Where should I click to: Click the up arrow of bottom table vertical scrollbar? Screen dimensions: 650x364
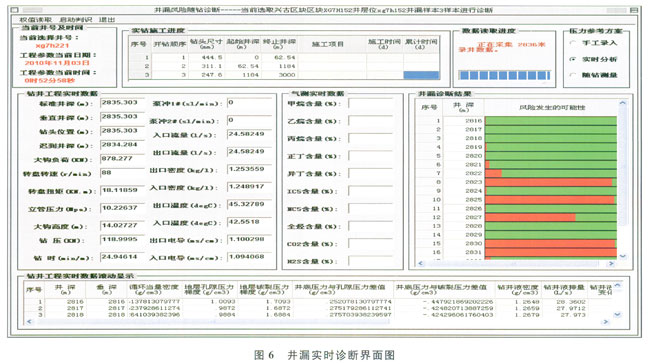pos(617,285)
